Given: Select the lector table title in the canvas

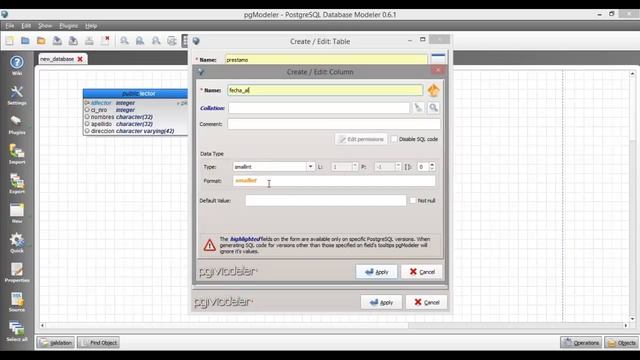Looking at the screenshot, I should (135, 93).
